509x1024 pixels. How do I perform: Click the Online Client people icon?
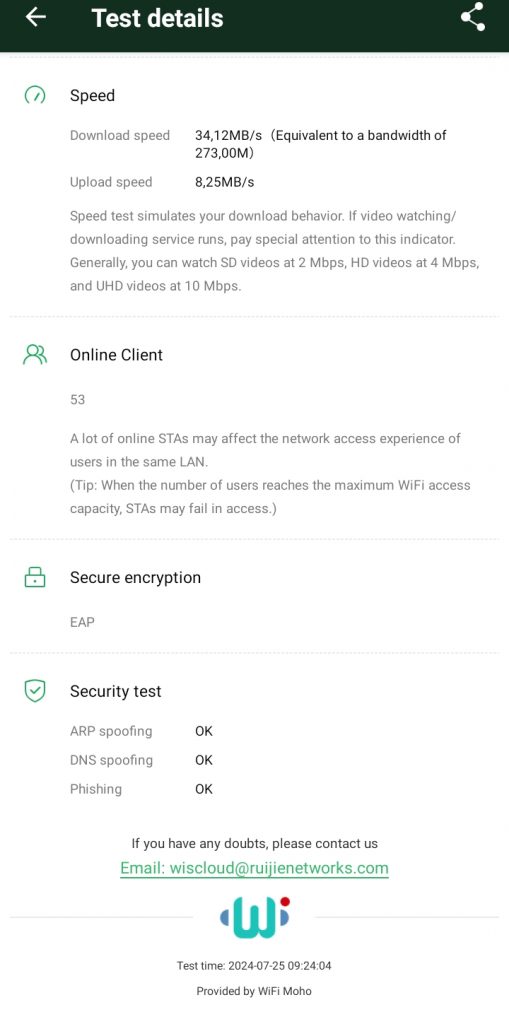pyautogui.click(x=35, y=355)
